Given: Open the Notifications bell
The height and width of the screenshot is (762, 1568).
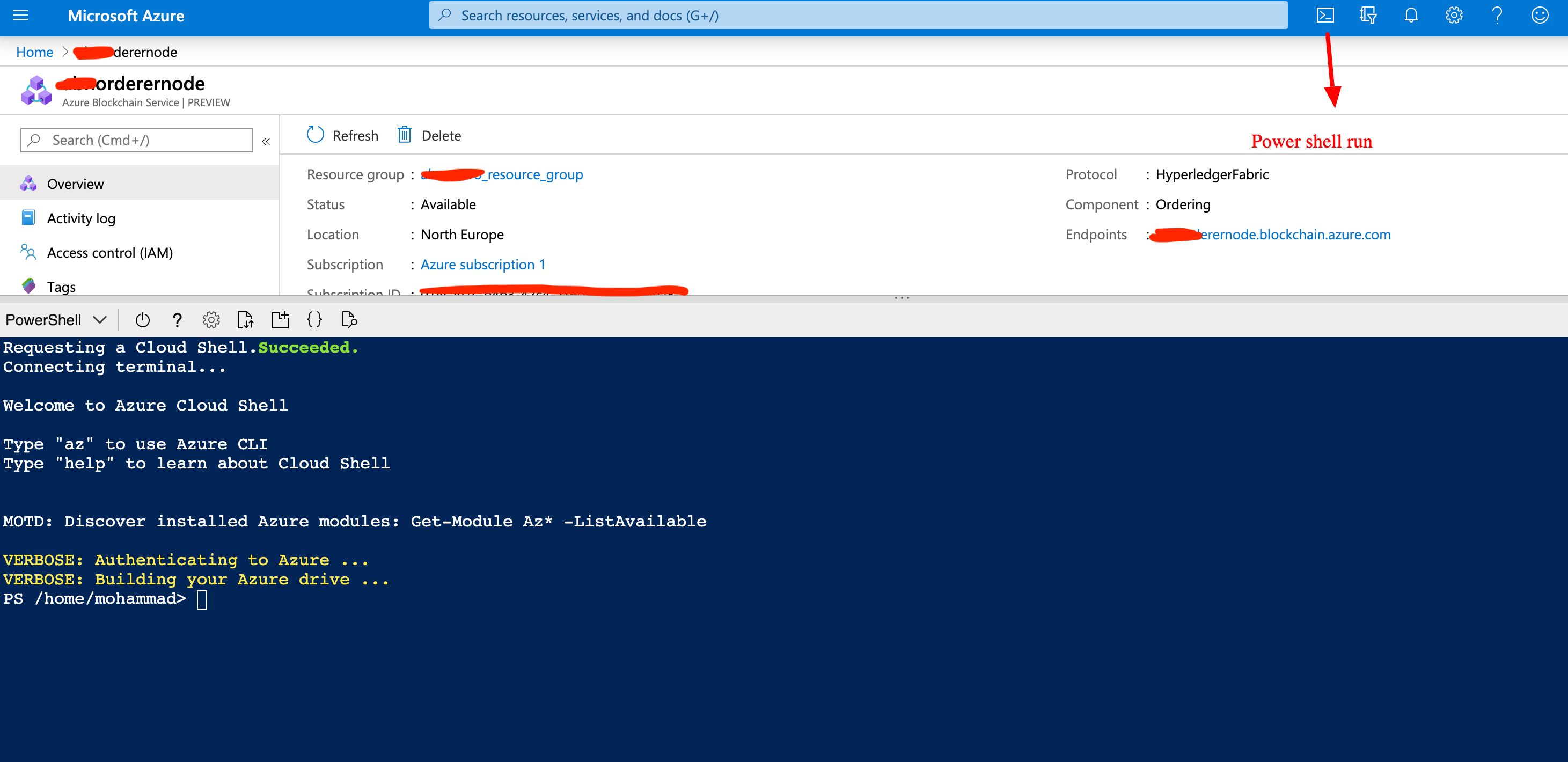Looking at the screenshot, I should coord(1411,15).
